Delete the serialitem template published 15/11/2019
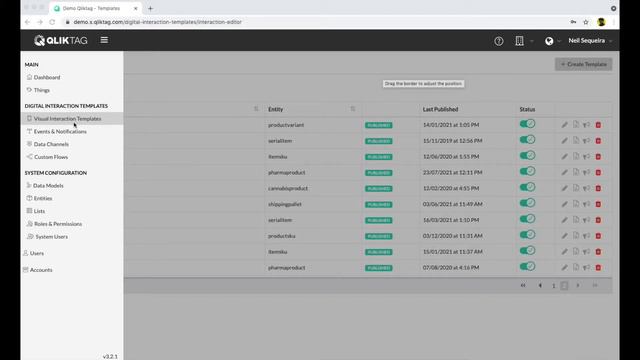 (x=598, y=141)
